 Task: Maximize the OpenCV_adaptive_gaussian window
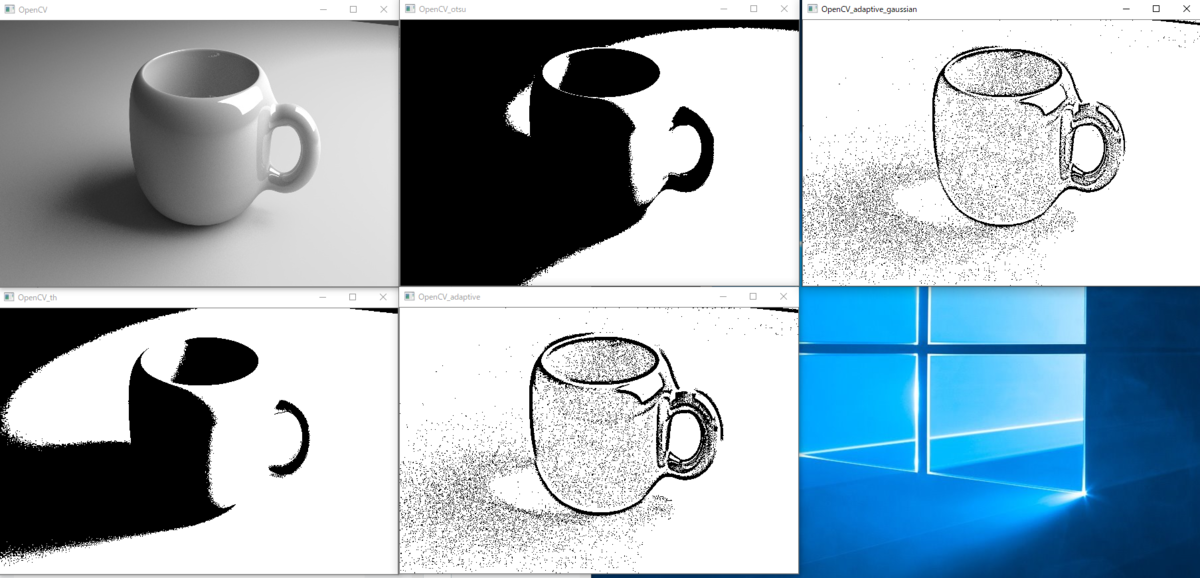tap(1155, 9)
